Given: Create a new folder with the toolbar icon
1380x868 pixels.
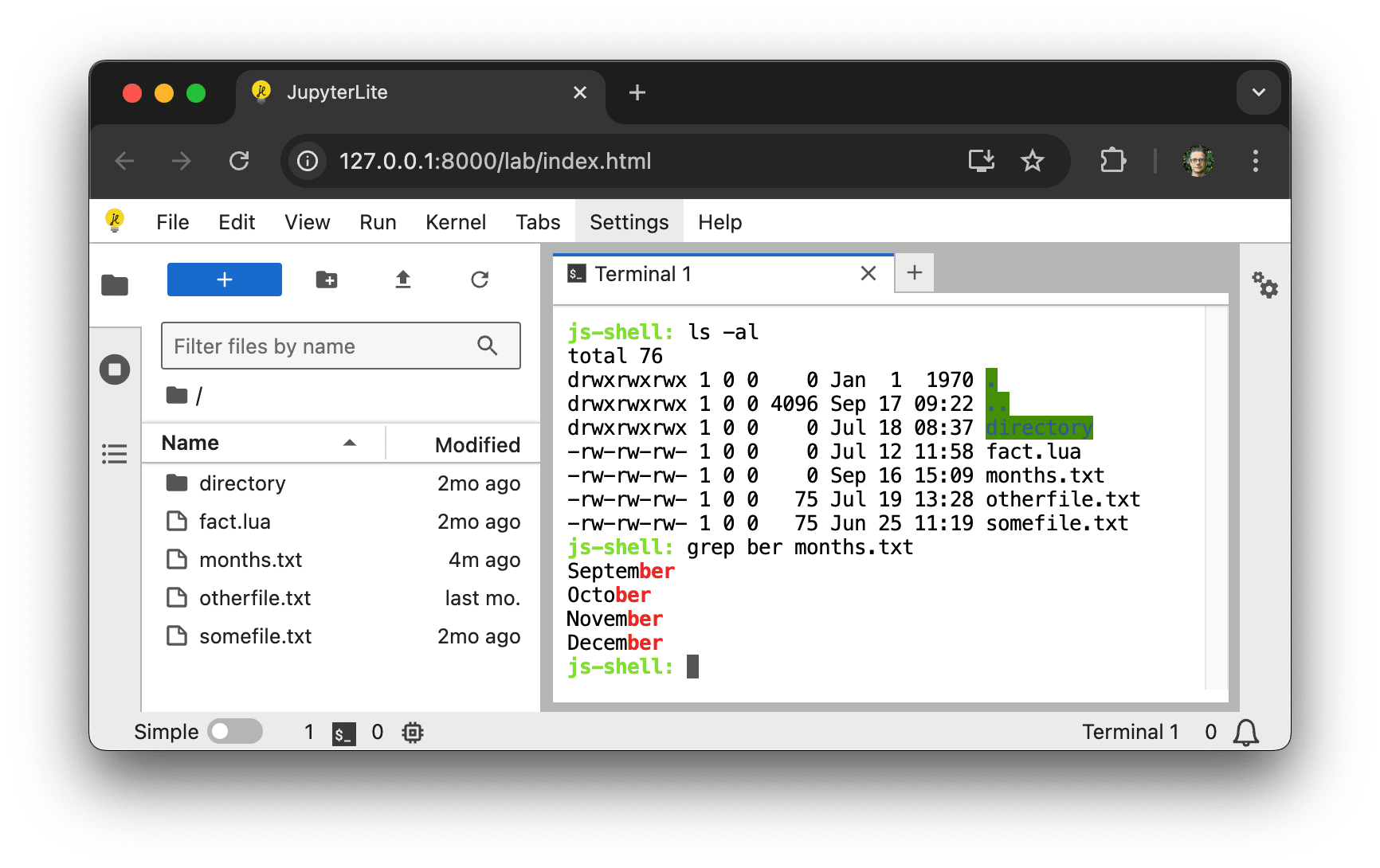Looking at the screenshot, I should (x=327, y=280).
